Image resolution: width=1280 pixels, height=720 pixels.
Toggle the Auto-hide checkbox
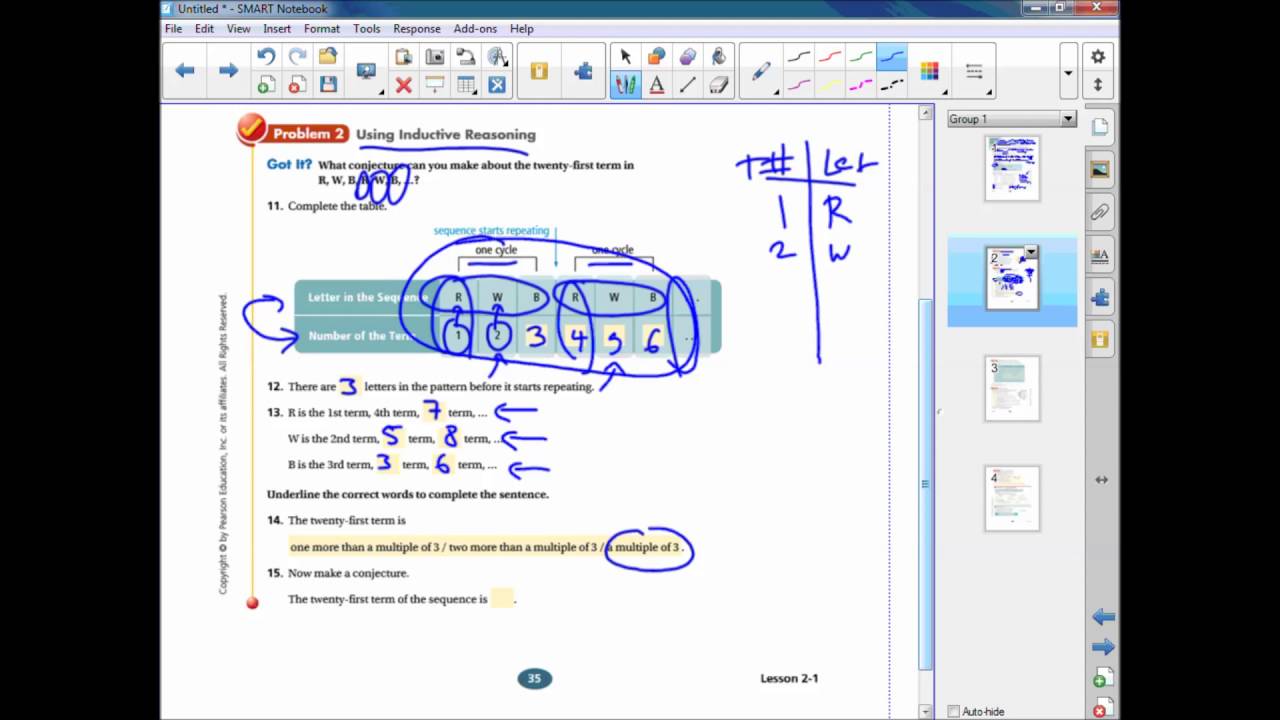pos(953,712)
